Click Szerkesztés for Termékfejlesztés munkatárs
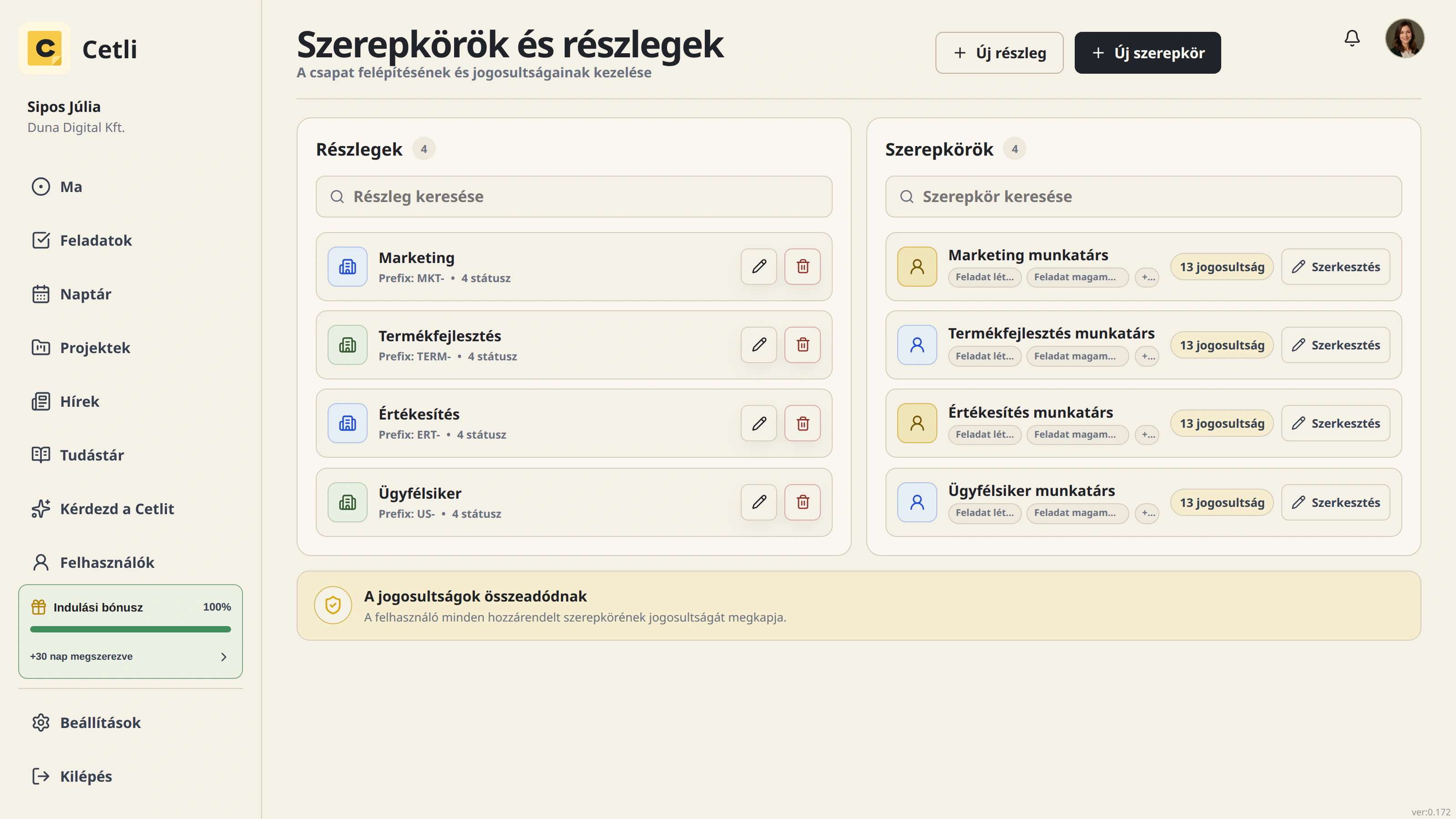Image resolution: width=1456 pixels, height=819 pixels. point(1335,345)
